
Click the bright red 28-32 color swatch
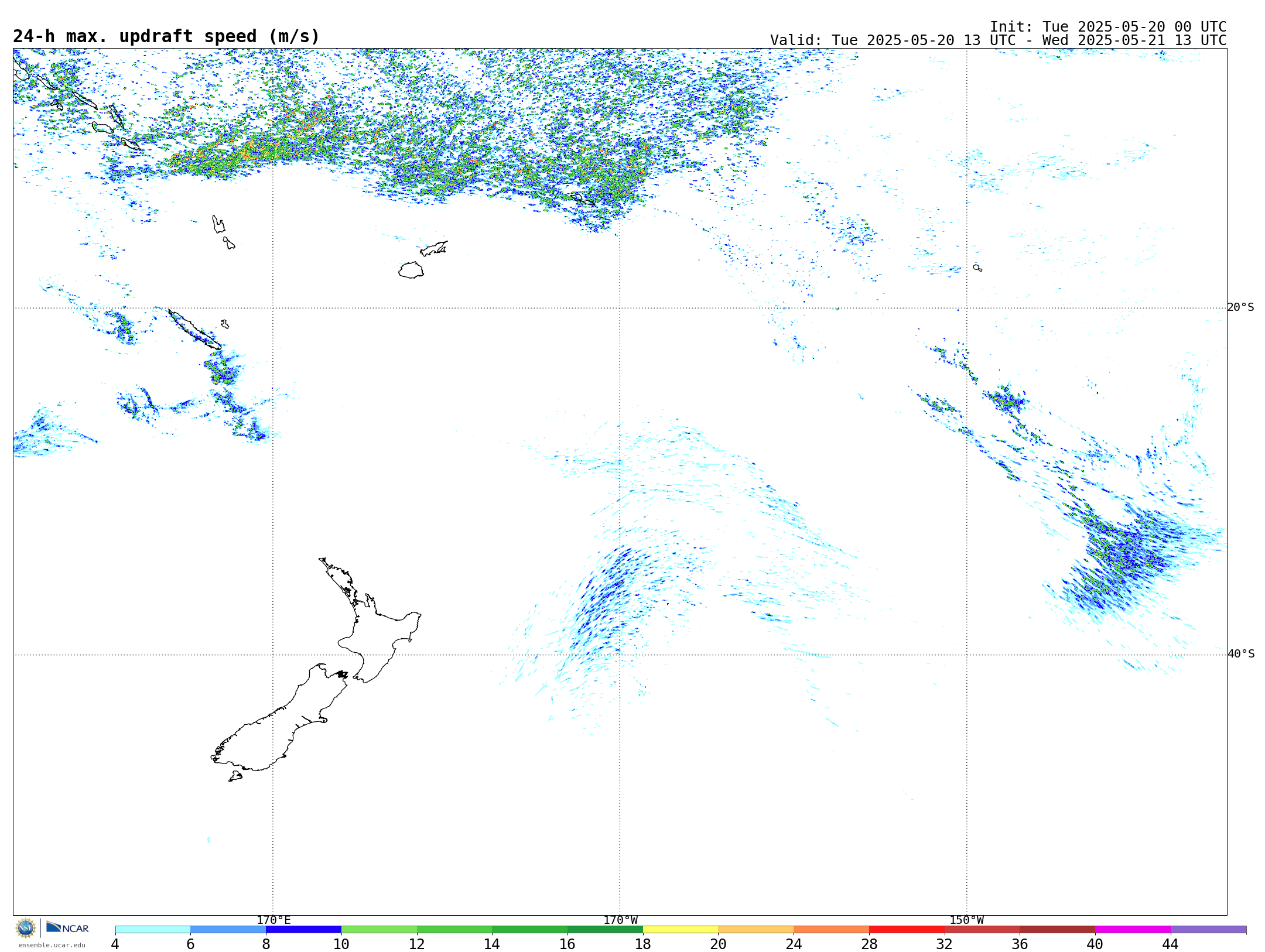[907, 930]
